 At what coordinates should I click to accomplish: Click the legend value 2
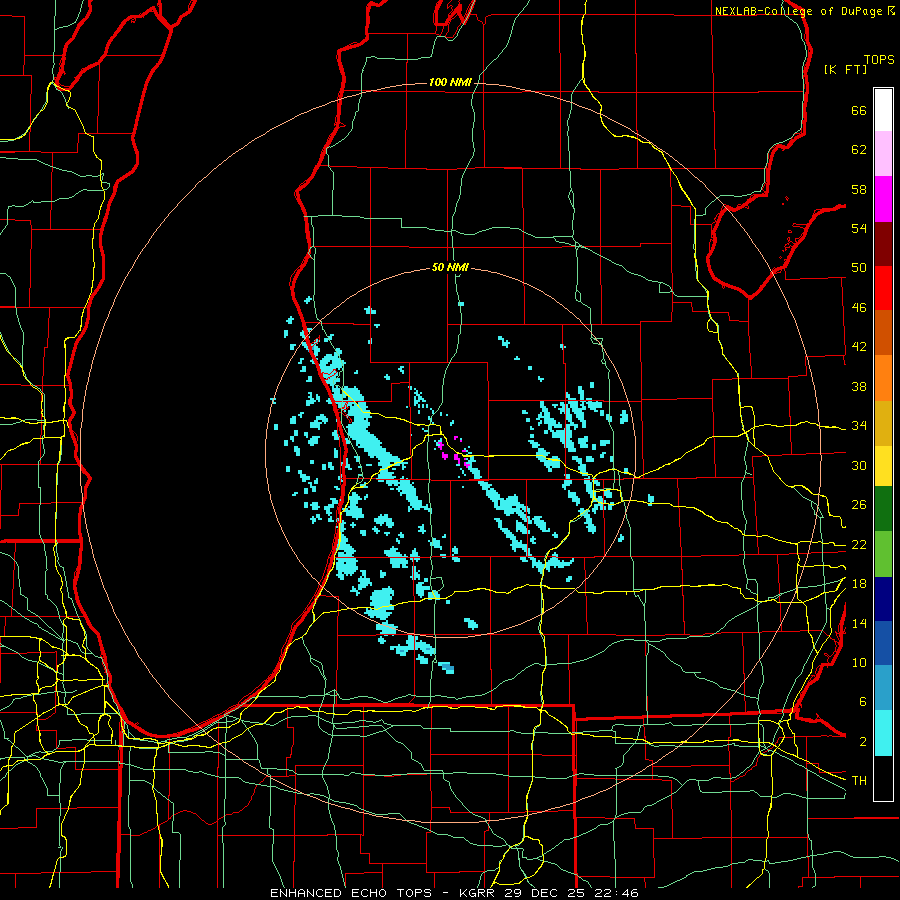click(863, 742)
